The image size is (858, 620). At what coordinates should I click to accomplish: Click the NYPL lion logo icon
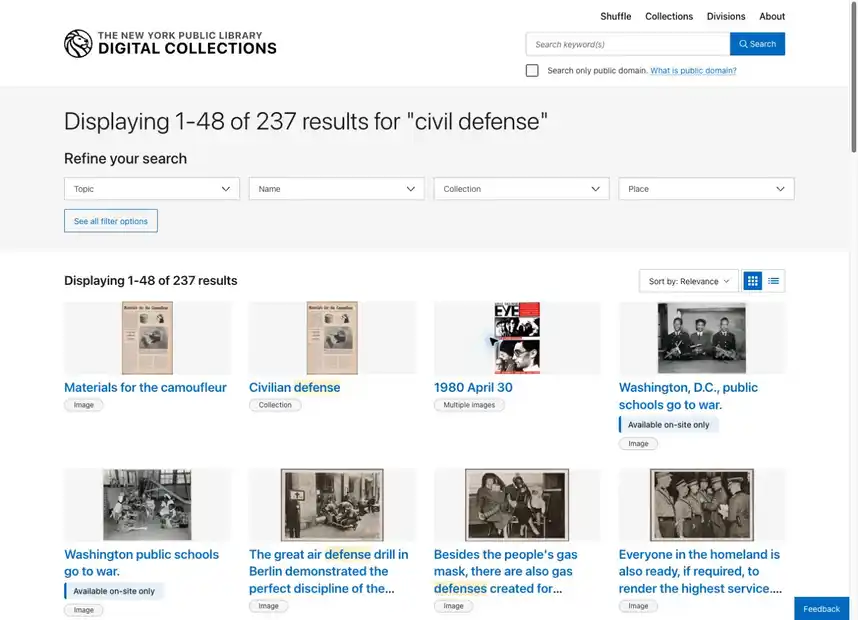78,43
